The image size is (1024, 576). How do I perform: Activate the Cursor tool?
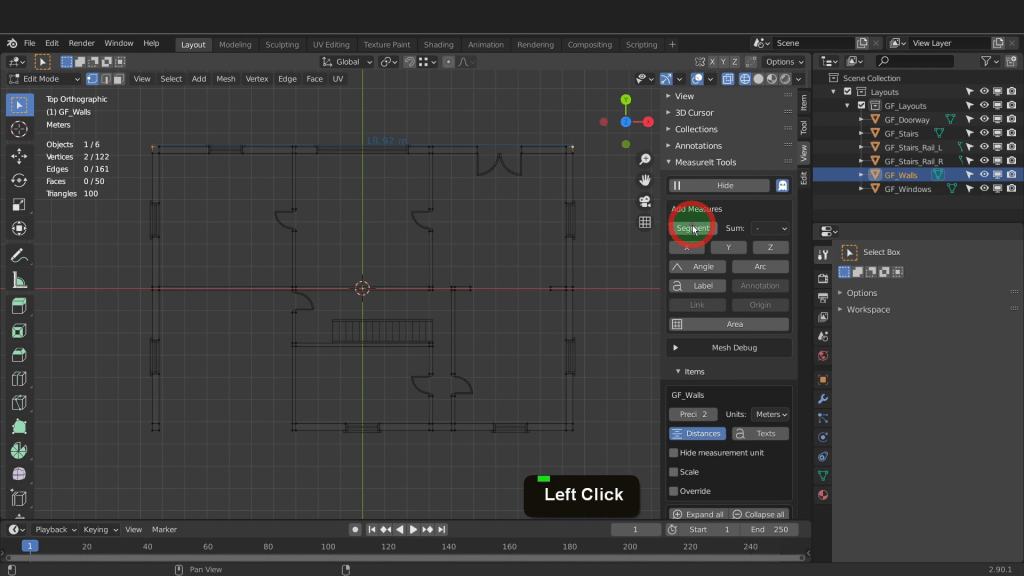(18, 130)
